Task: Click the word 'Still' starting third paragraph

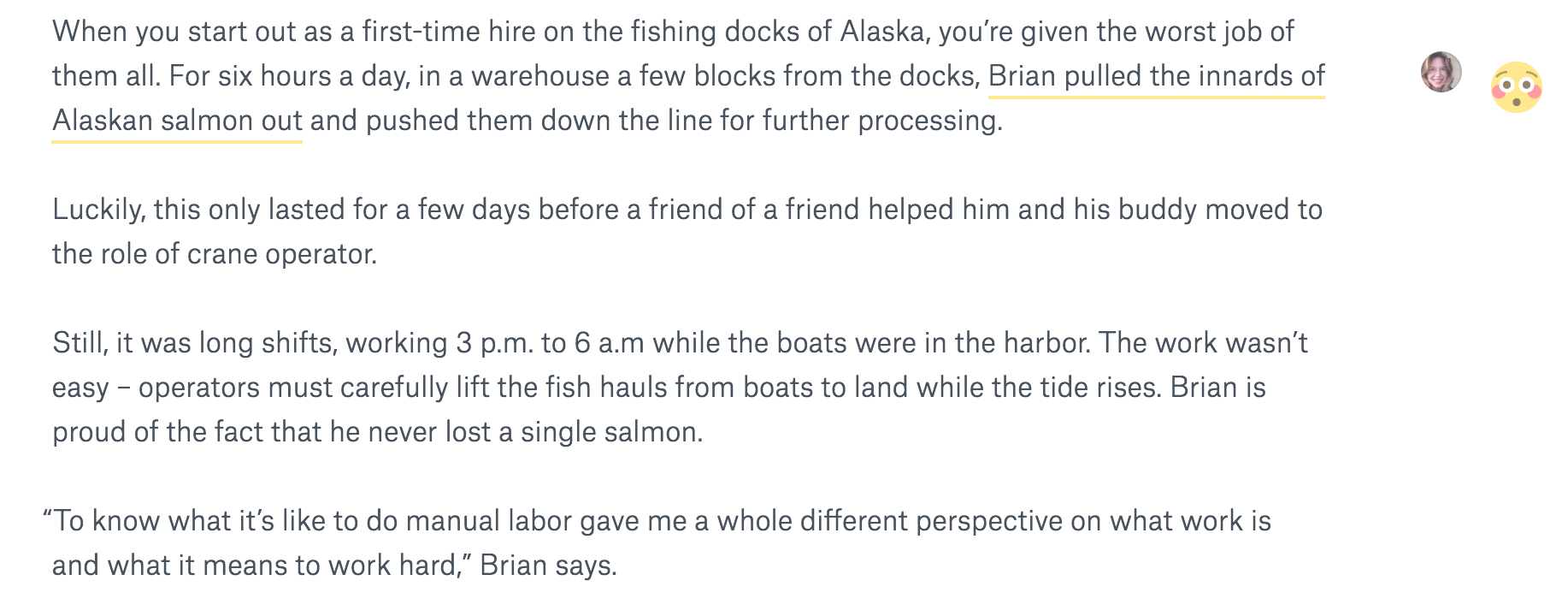Action: pos(79,343)
